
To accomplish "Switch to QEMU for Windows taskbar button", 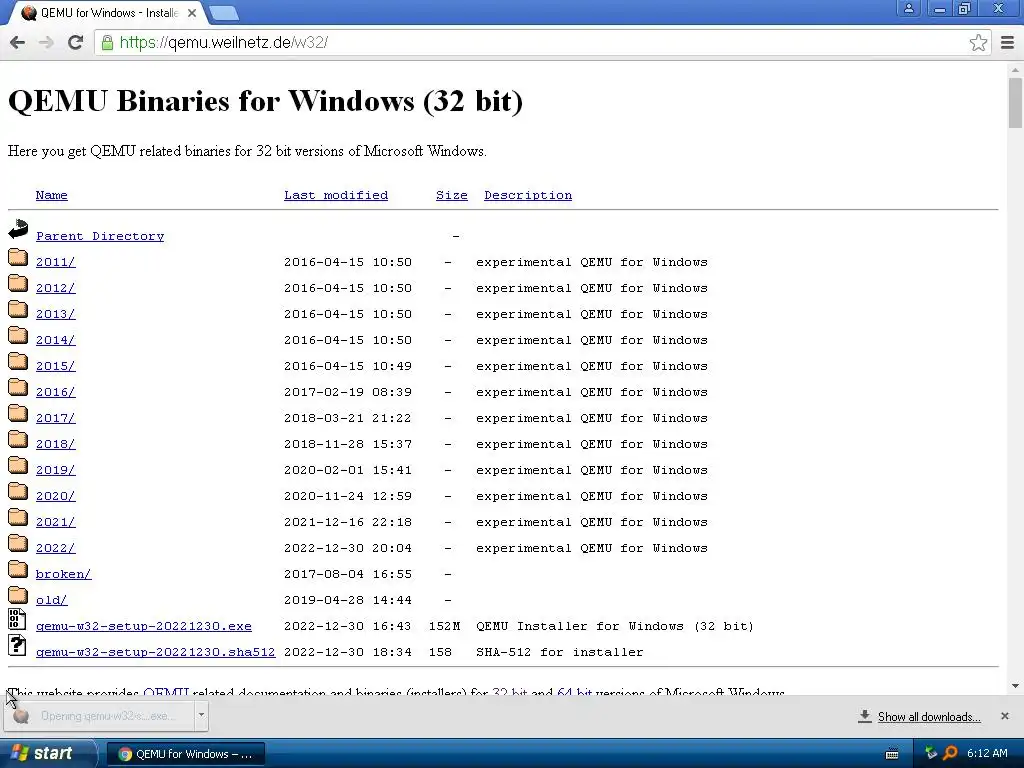I will pyautogui.click(x=185, y=754).
